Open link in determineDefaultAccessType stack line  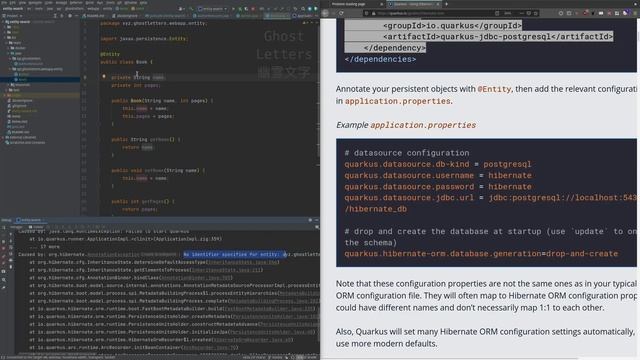pos(242,262)
